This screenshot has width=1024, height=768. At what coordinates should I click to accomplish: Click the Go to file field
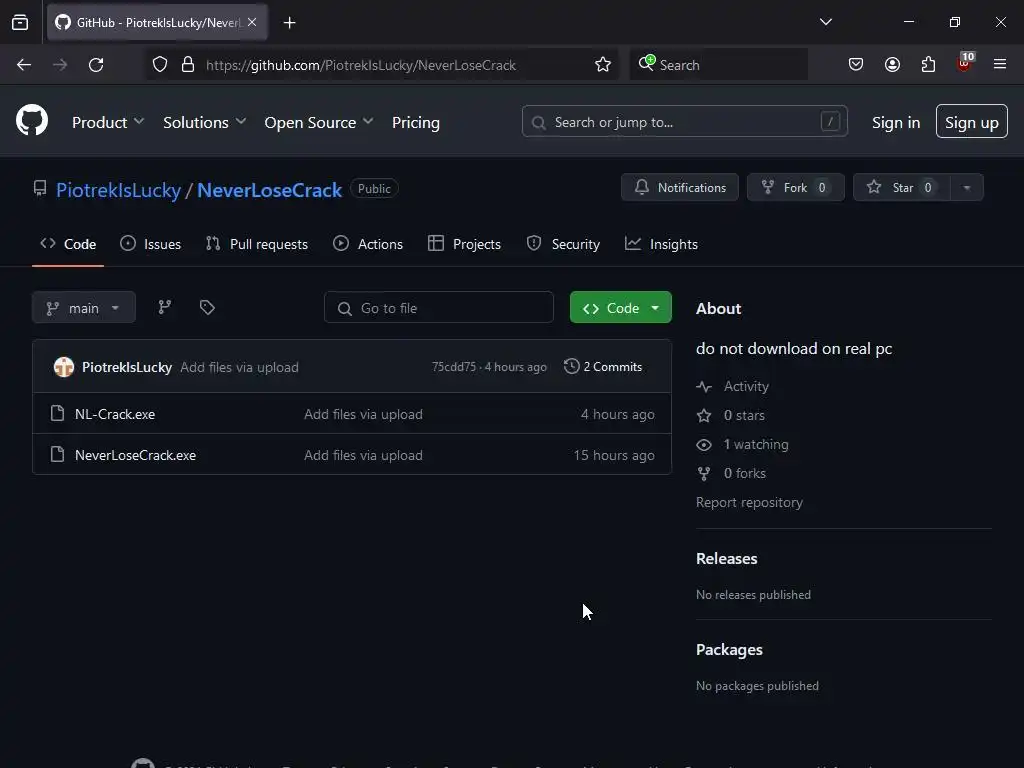click(439, 308)
